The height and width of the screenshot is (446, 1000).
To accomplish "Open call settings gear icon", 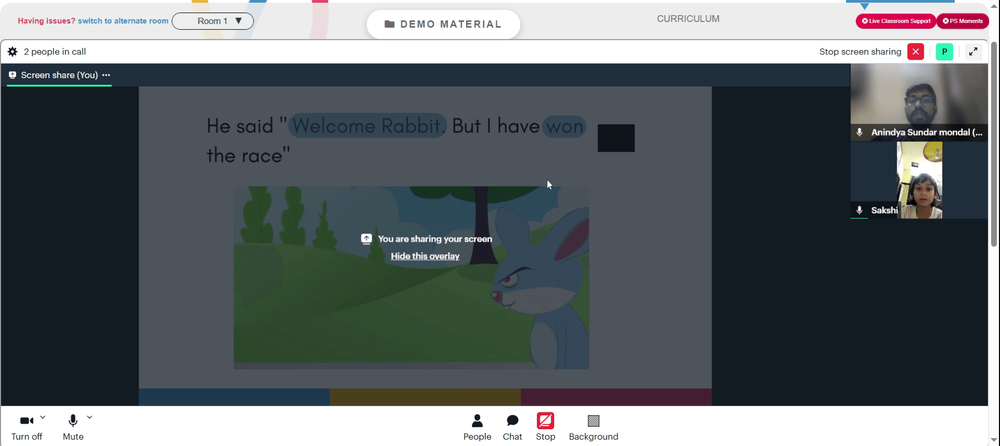I will pyautogui.click(x=12, y=52).
